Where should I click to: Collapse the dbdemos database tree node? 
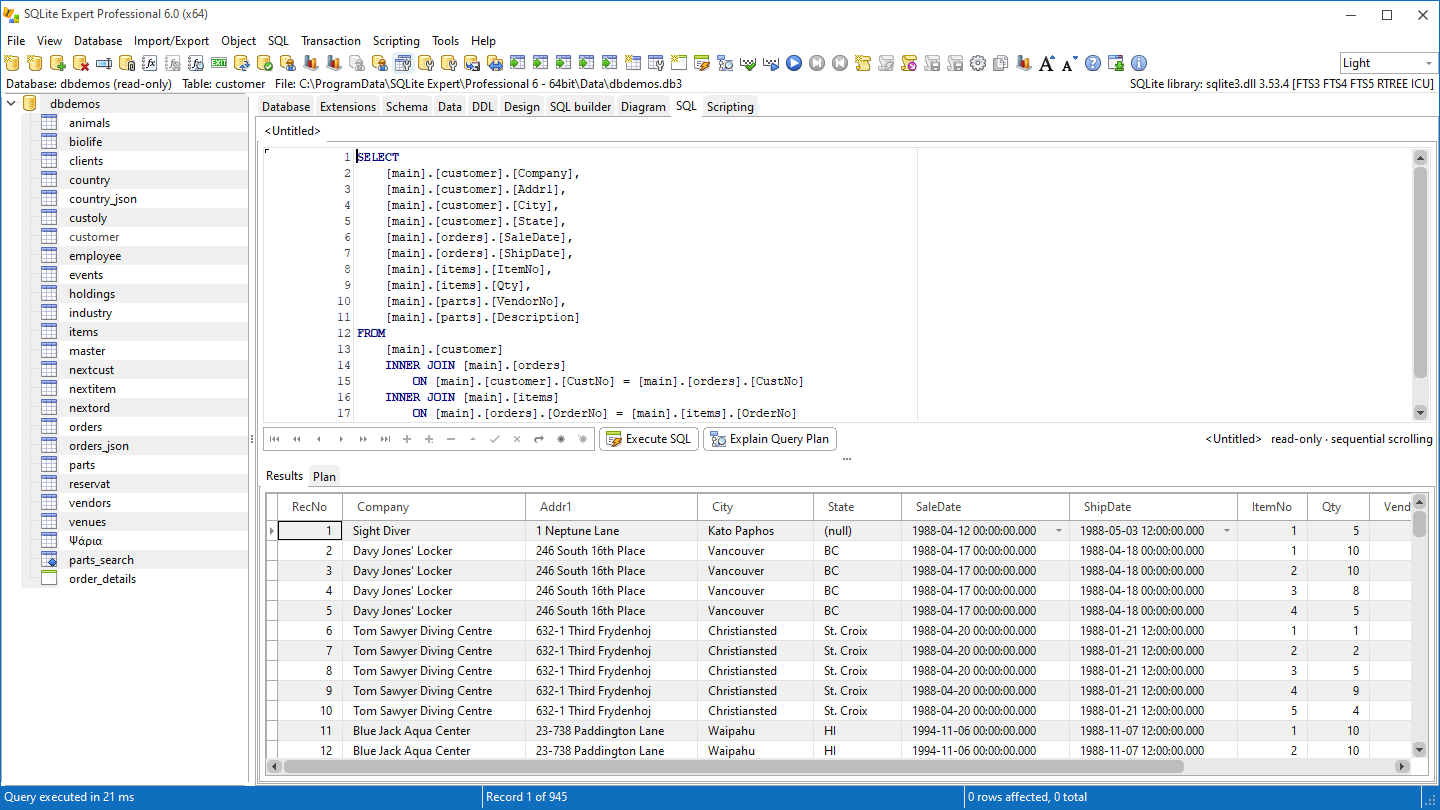tap(11, 104)
